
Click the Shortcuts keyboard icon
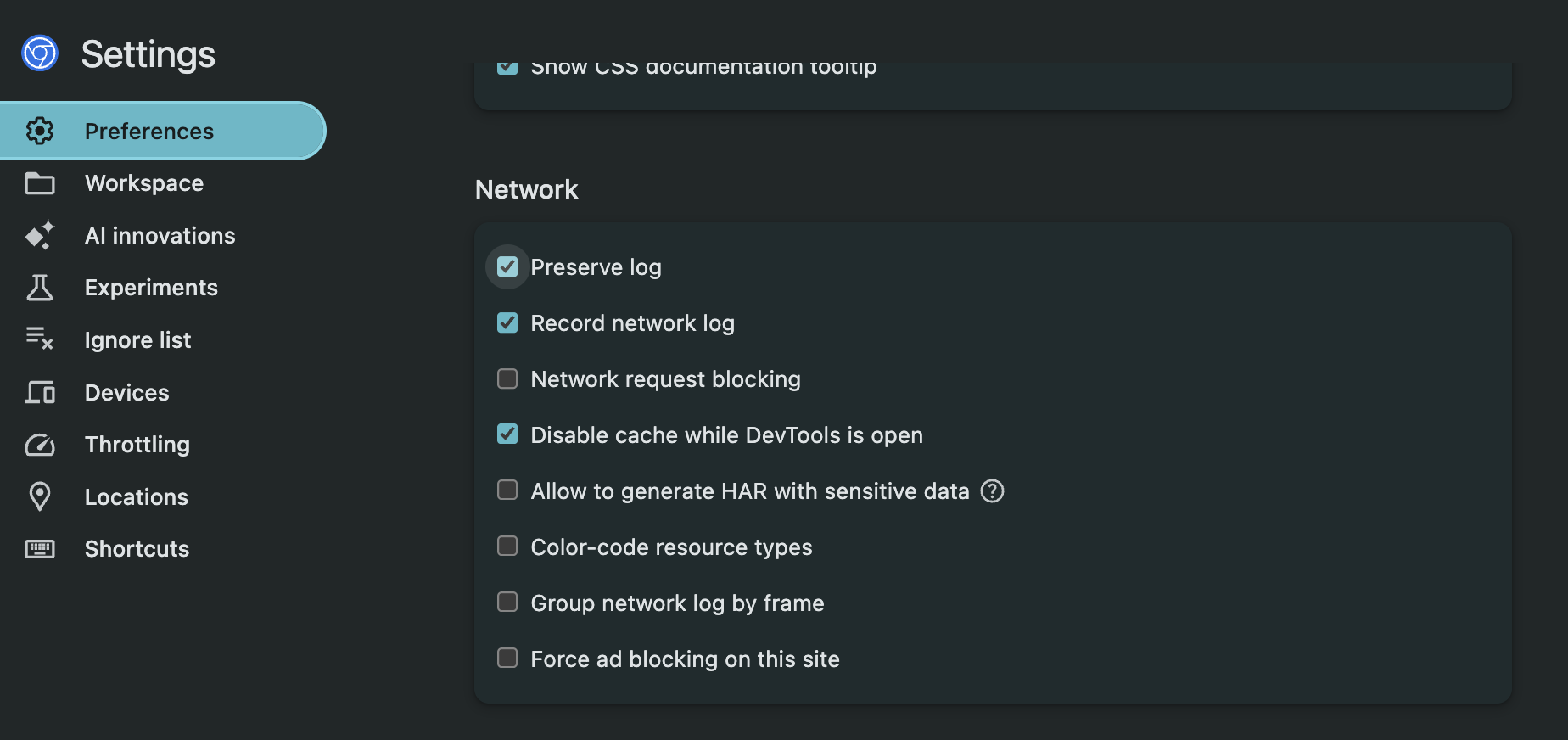(40, 549)
